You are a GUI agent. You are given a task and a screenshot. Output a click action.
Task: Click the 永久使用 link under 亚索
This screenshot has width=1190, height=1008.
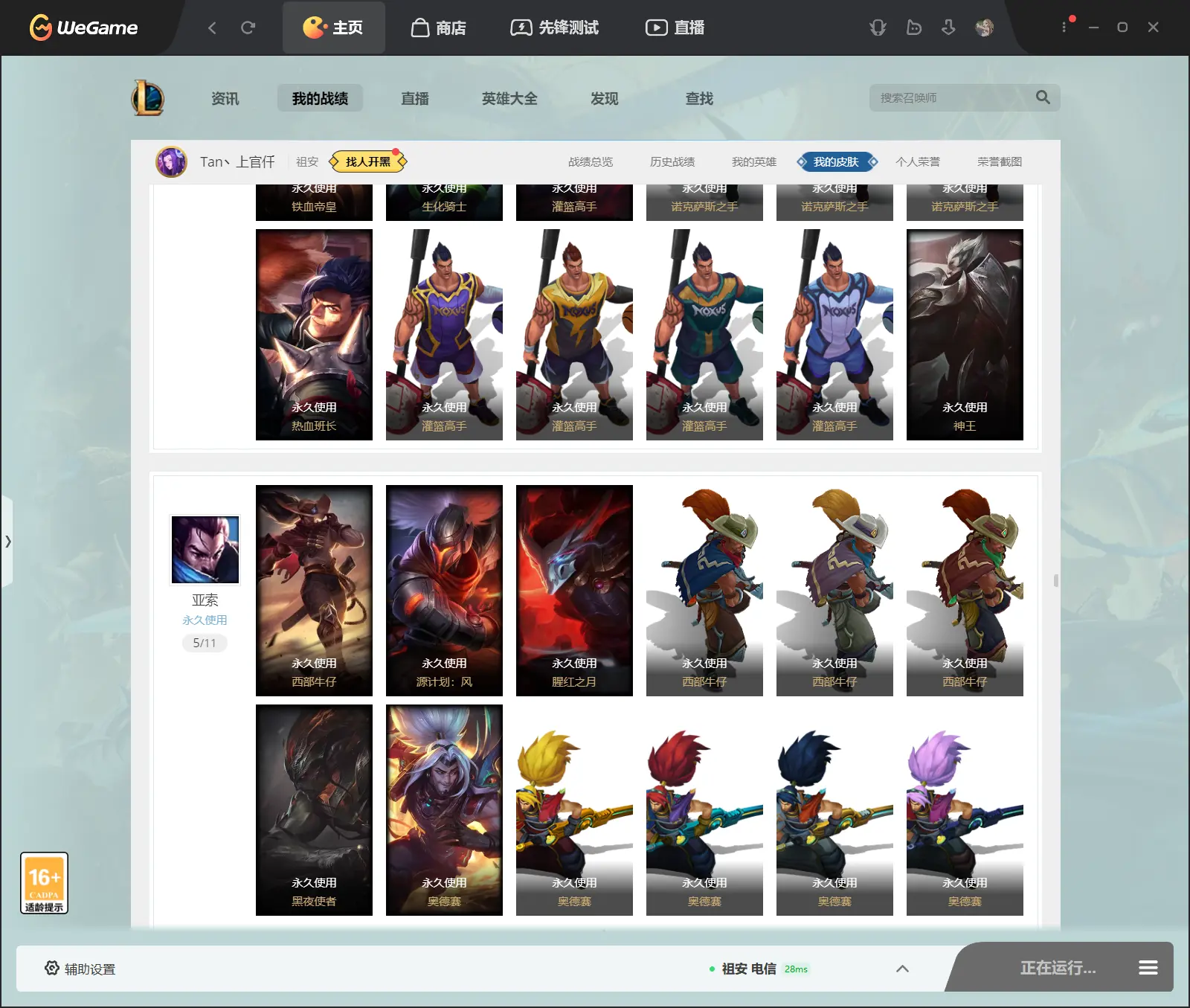point(205,620)
